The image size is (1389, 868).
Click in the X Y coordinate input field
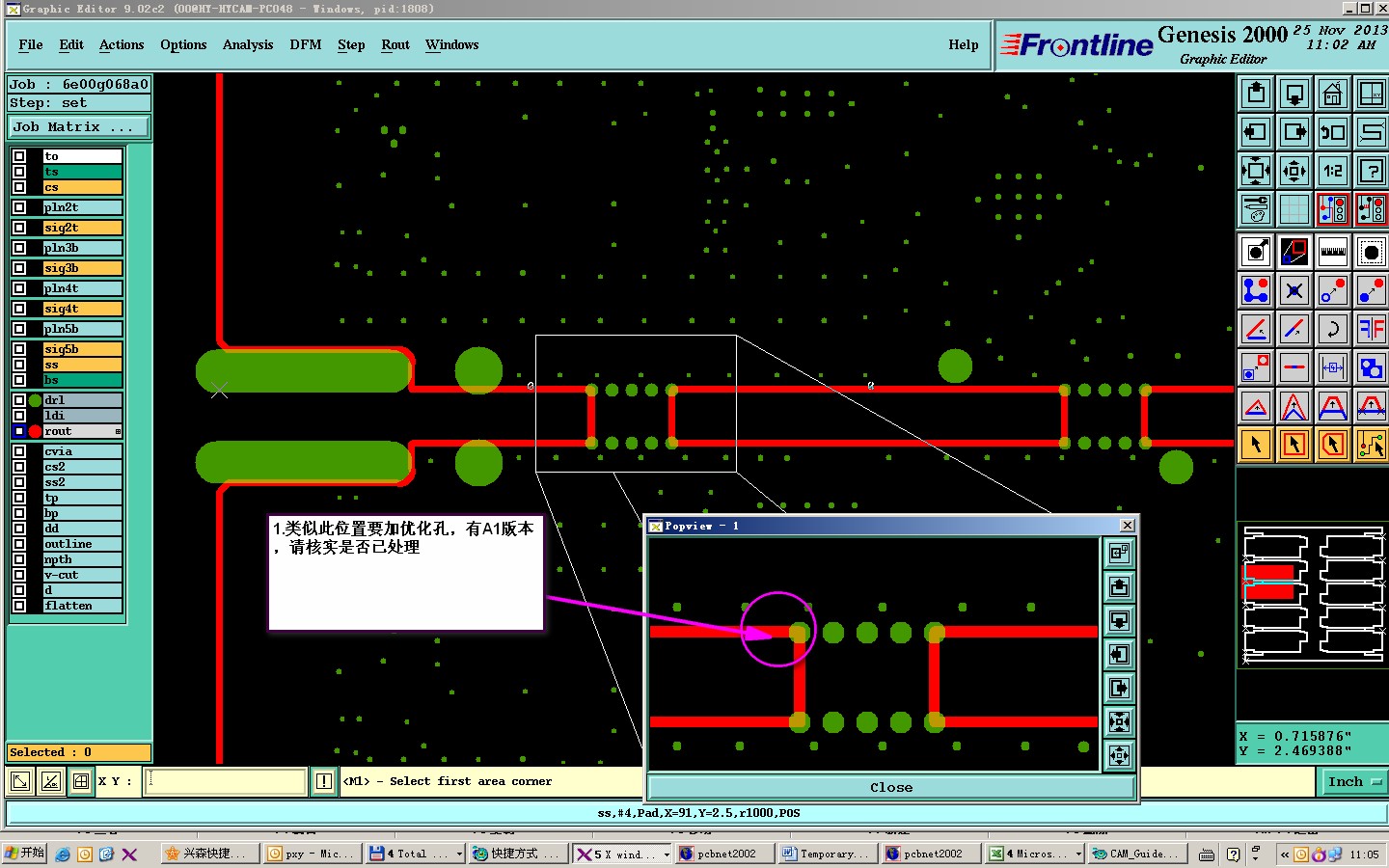(226, 781)
